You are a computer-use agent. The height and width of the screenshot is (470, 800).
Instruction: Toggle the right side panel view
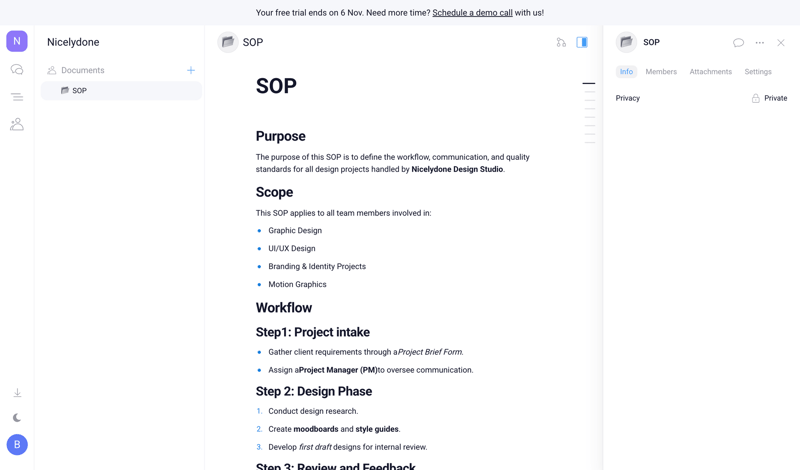tap(582, 43)
